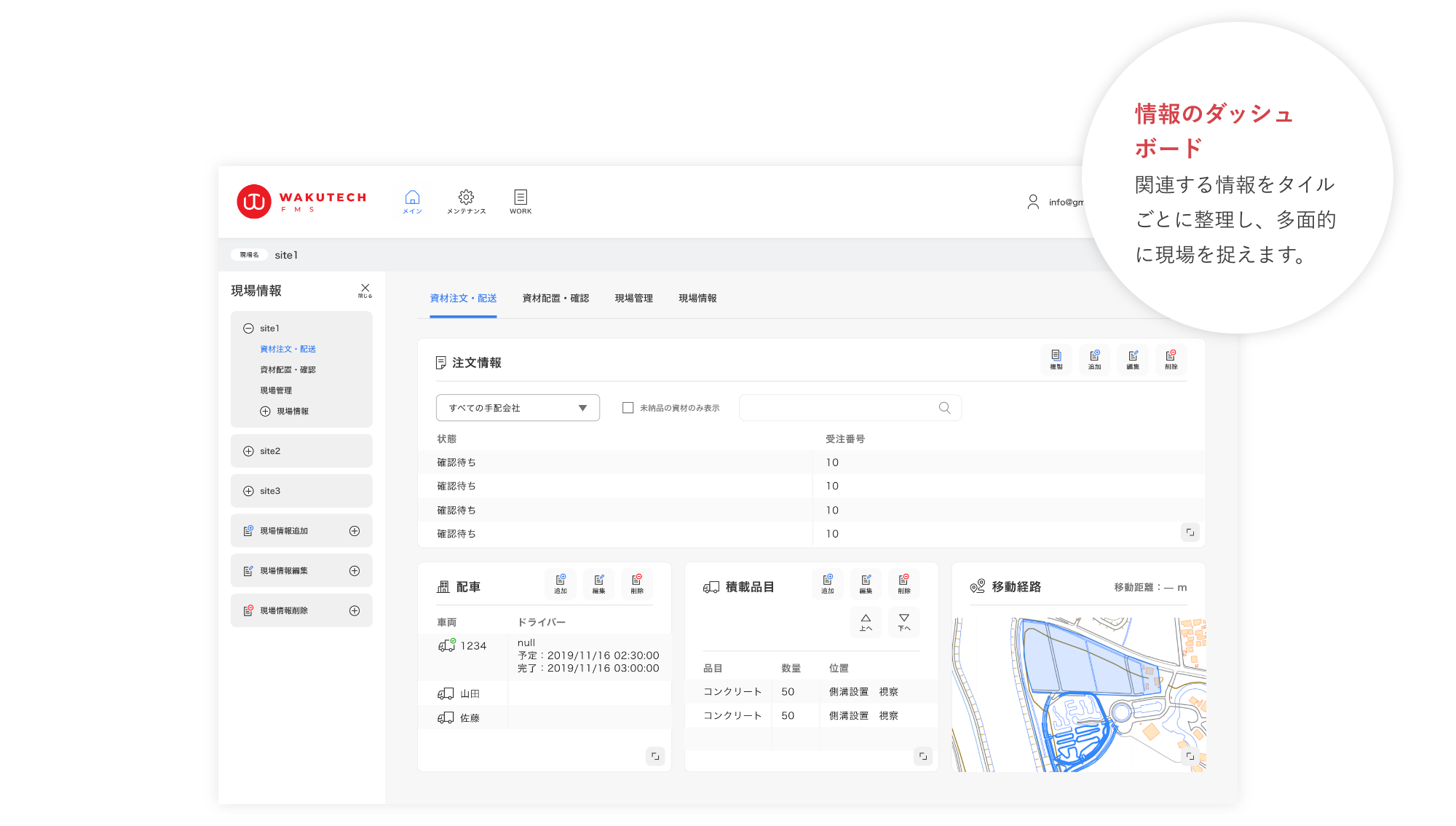Click the 追加 (add) icon in 配車 panel
1456x826 pixels.
tap(560, 583)
